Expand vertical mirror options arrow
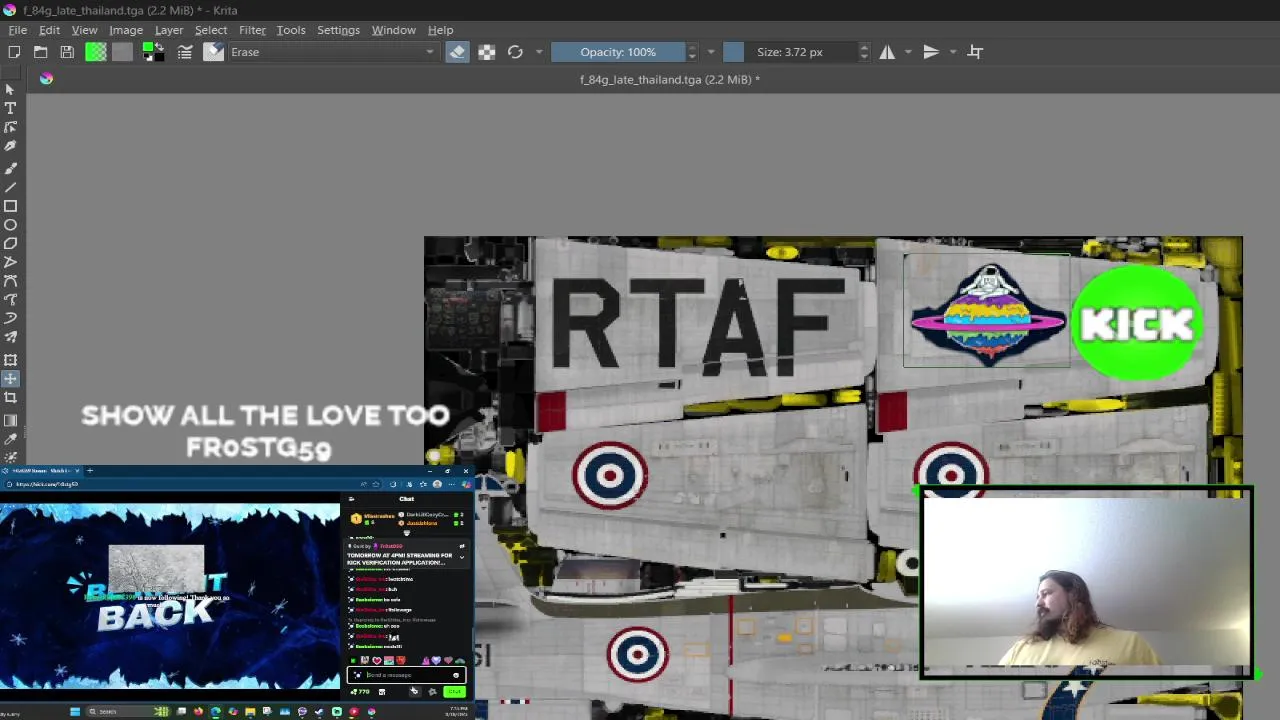 [953, 52]
